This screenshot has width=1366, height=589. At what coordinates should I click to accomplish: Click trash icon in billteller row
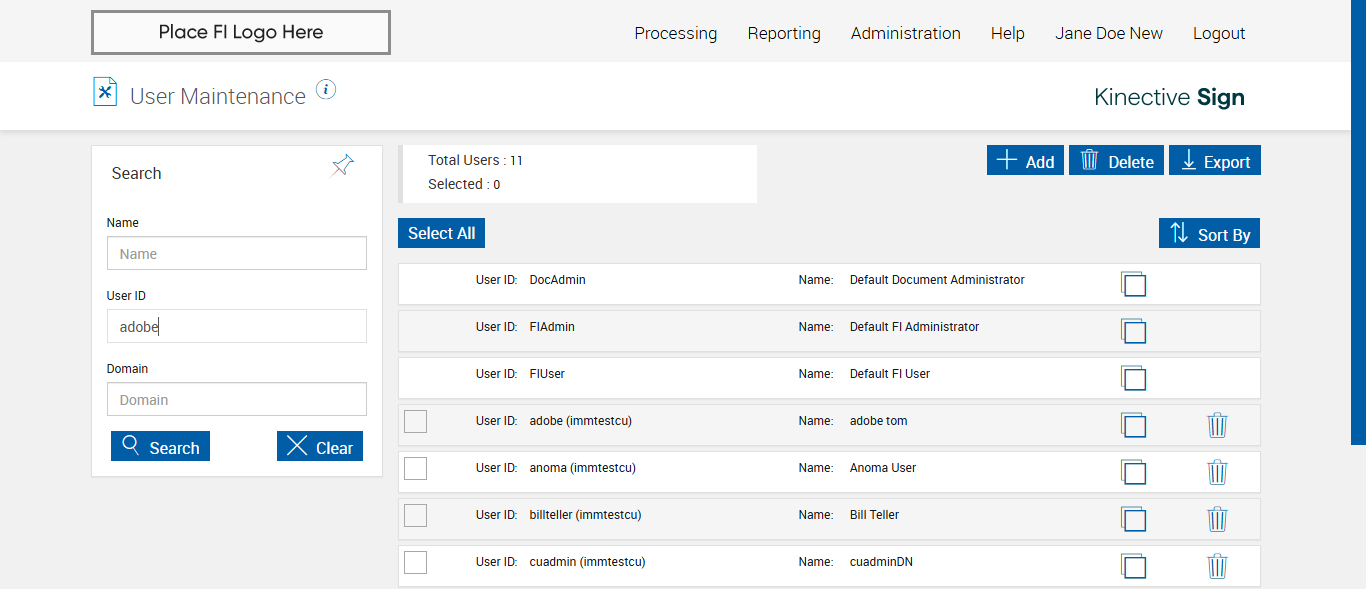tap(1217, 519)
